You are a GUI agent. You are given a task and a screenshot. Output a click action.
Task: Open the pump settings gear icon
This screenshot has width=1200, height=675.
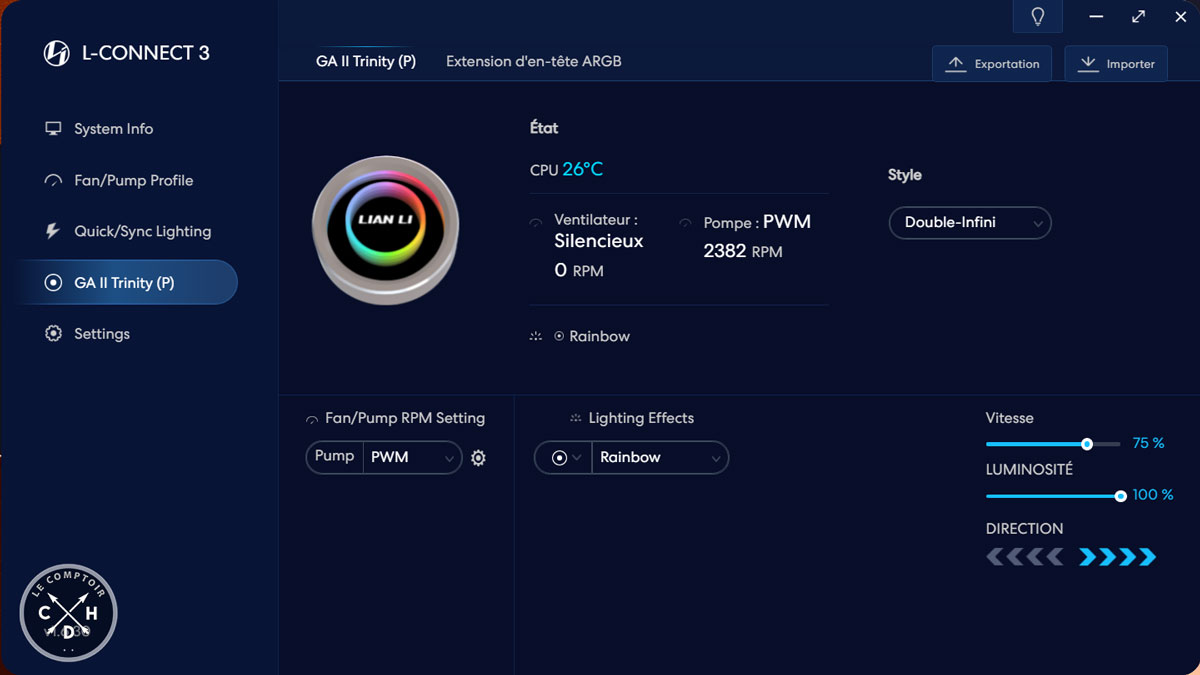[478, 458]
